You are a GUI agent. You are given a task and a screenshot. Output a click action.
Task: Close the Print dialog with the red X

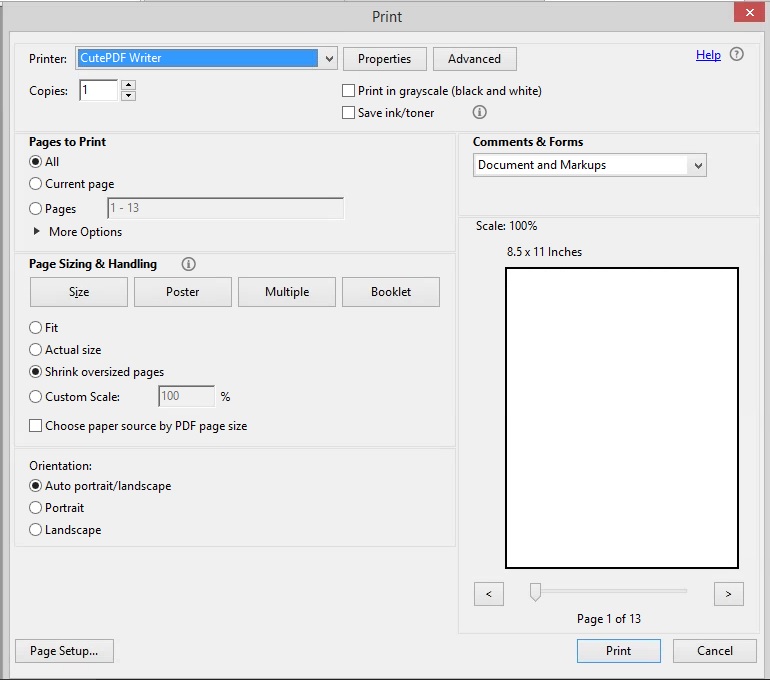(x=749, y=12)
